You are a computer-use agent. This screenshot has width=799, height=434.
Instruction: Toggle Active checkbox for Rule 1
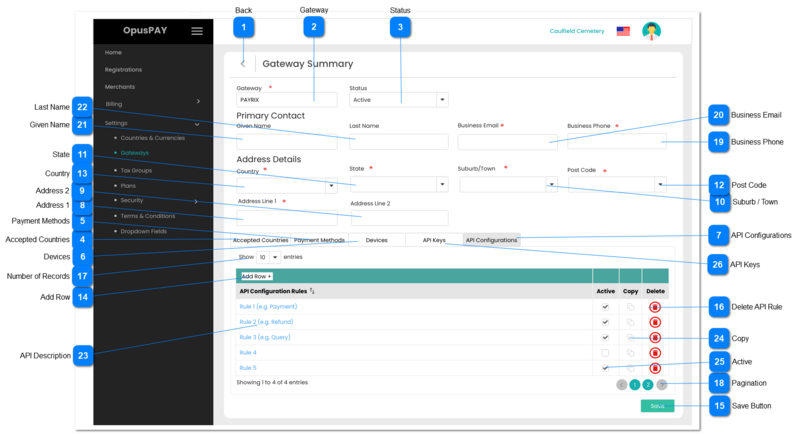point(605,307)
